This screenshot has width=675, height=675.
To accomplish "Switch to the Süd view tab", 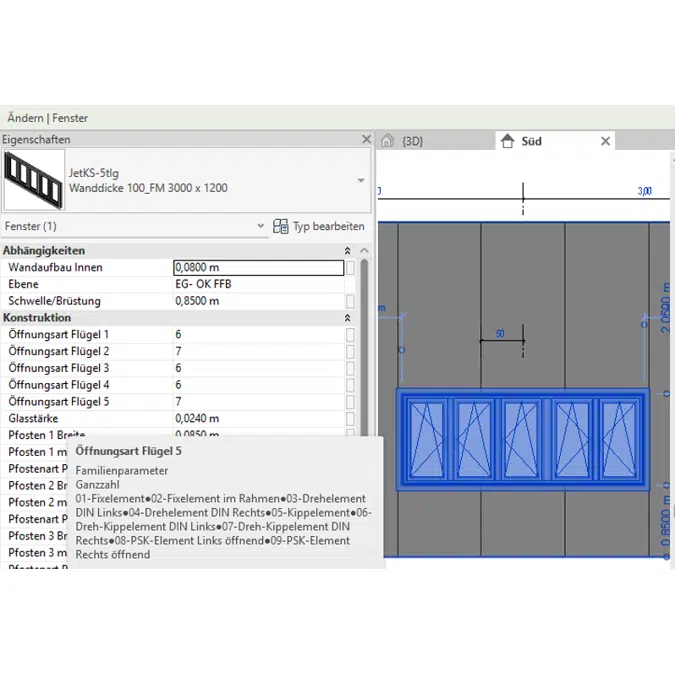I will [x=555, y=141].
